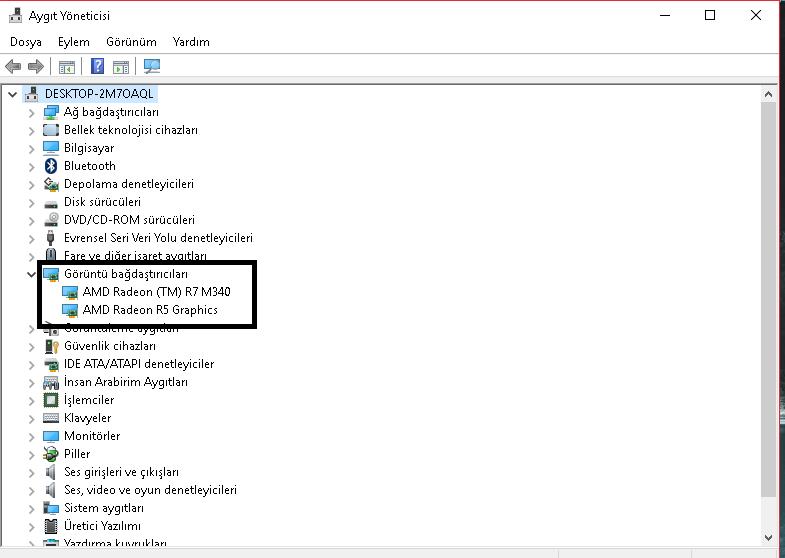Expand the Ağ bağdaştırıcıları category
The width and height of the screenshot is (785, 558).
[31, 112]
